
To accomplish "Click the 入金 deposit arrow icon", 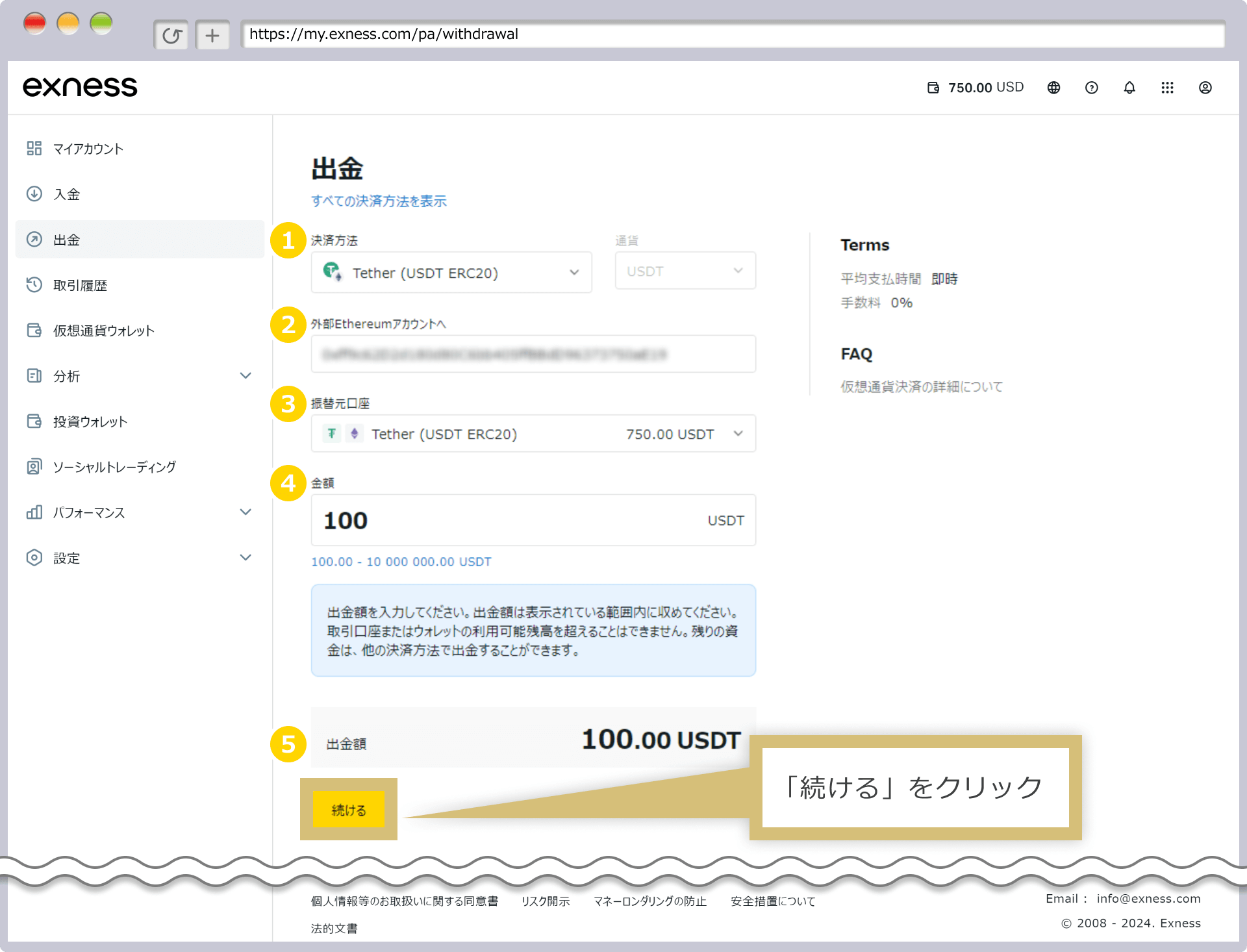I will pos(34,194).
